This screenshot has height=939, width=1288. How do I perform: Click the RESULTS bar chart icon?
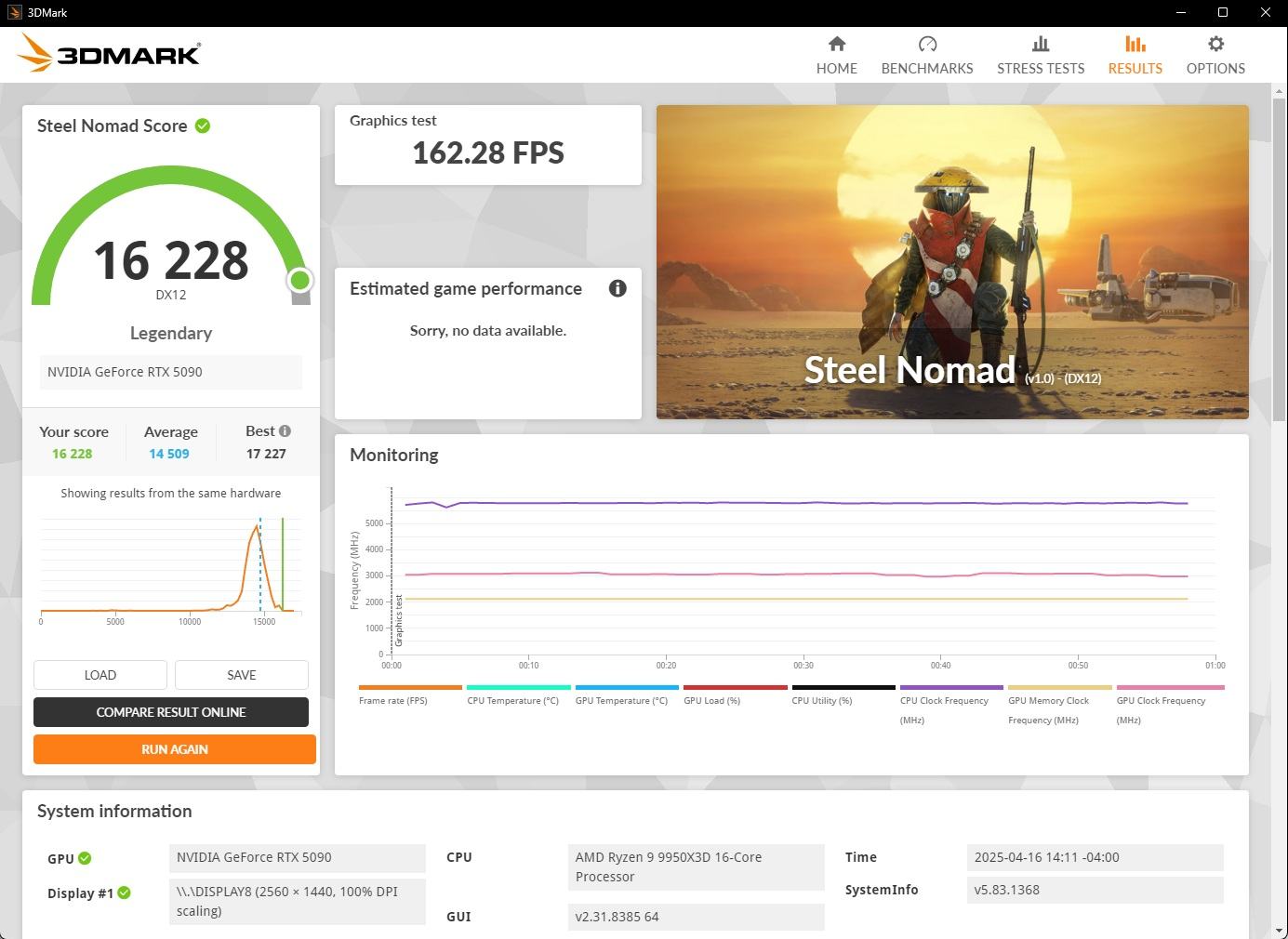[1135, 44]
